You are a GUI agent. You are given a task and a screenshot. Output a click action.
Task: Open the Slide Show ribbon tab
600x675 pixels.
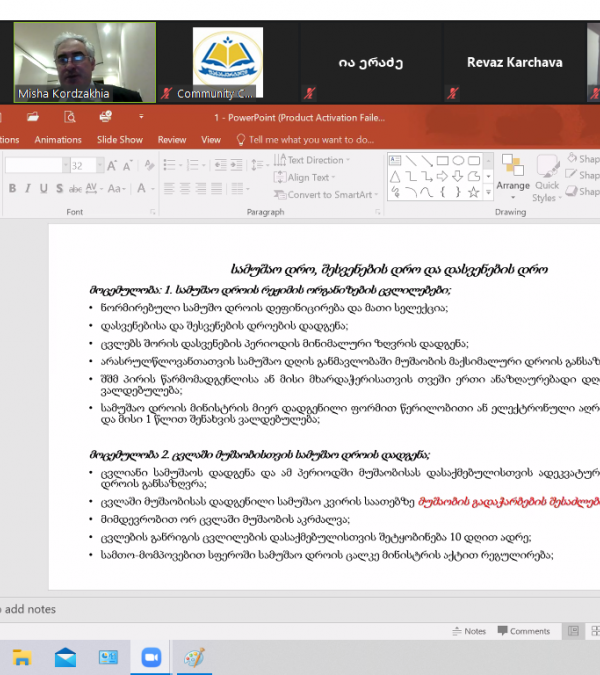[x=120, y=139]
